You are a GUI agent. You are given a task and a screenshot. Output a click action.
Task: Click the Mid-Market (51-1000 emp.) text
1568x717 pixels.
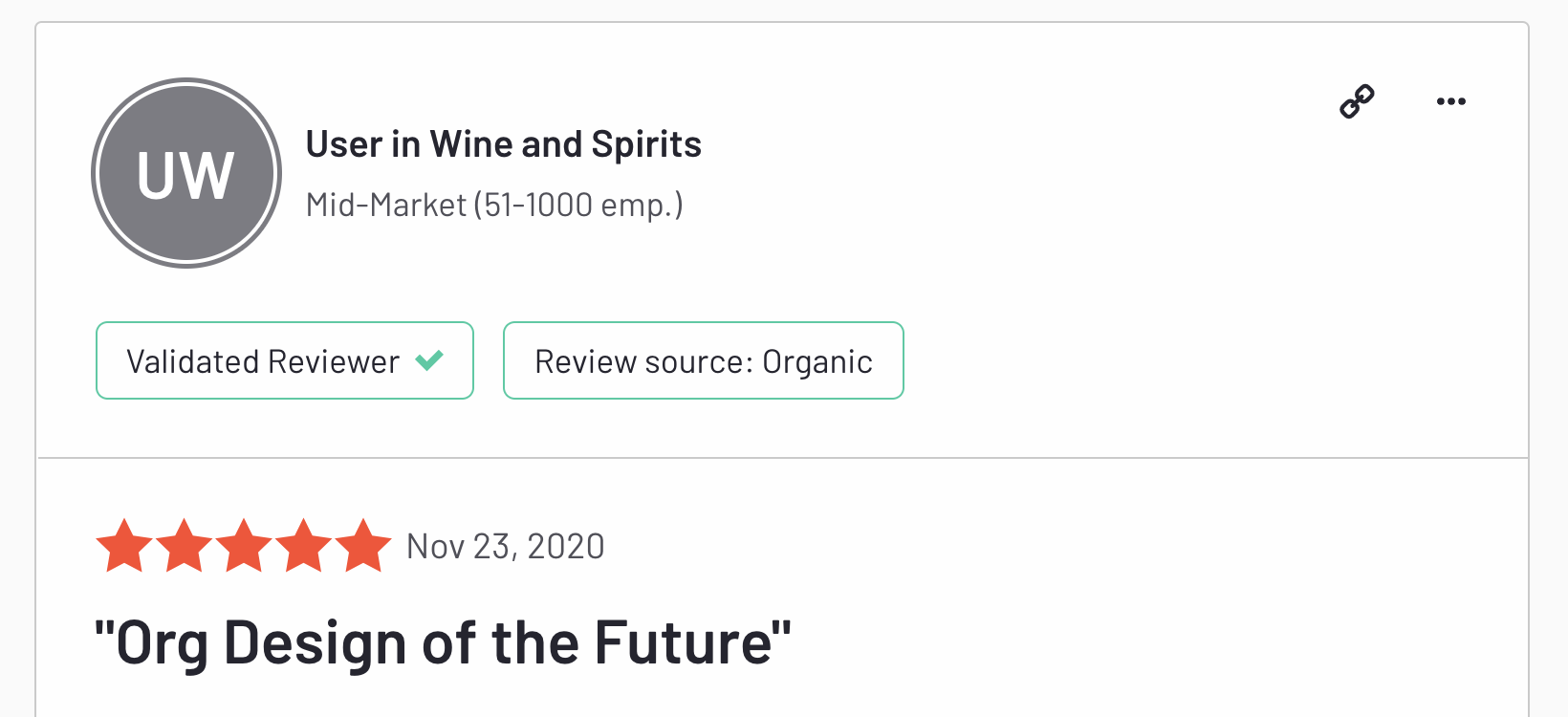tap(494, 205)
